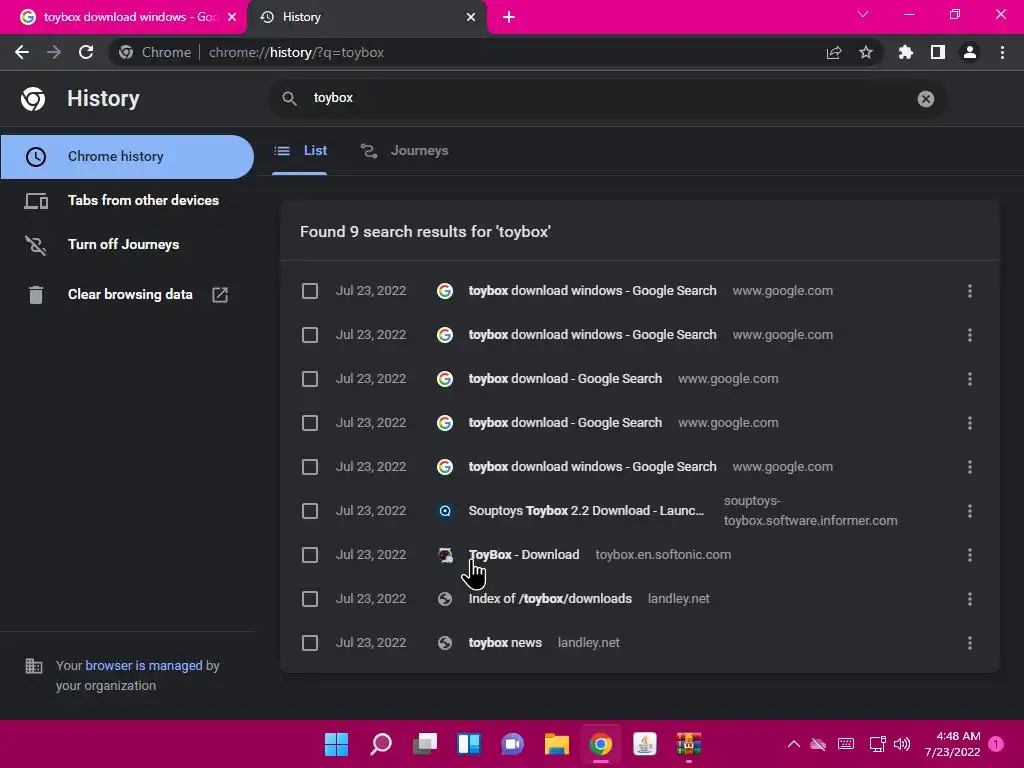The image size is (1024, 768).
Task: Open the browser is managed link
Action: [144, 665]
